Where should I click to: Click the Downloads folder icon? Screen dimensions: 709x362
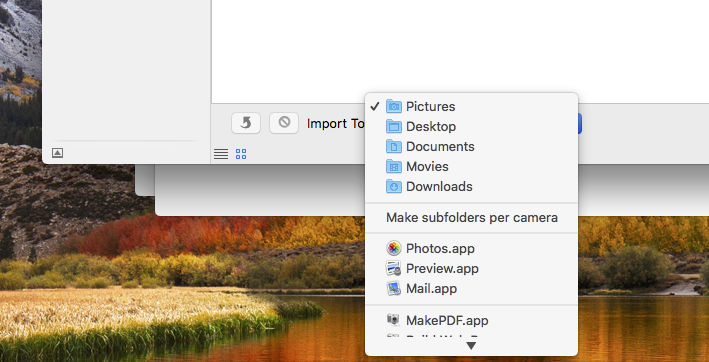pyautogui.click(x=394, y=186)
